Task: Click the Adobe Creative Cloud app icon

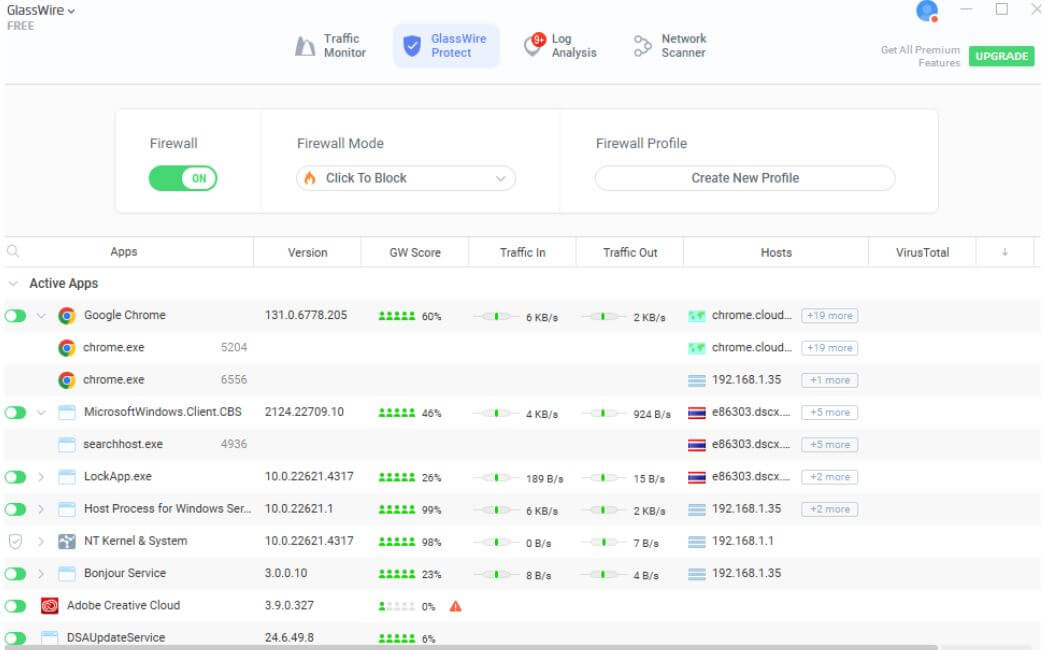Action: pos(49,605)
